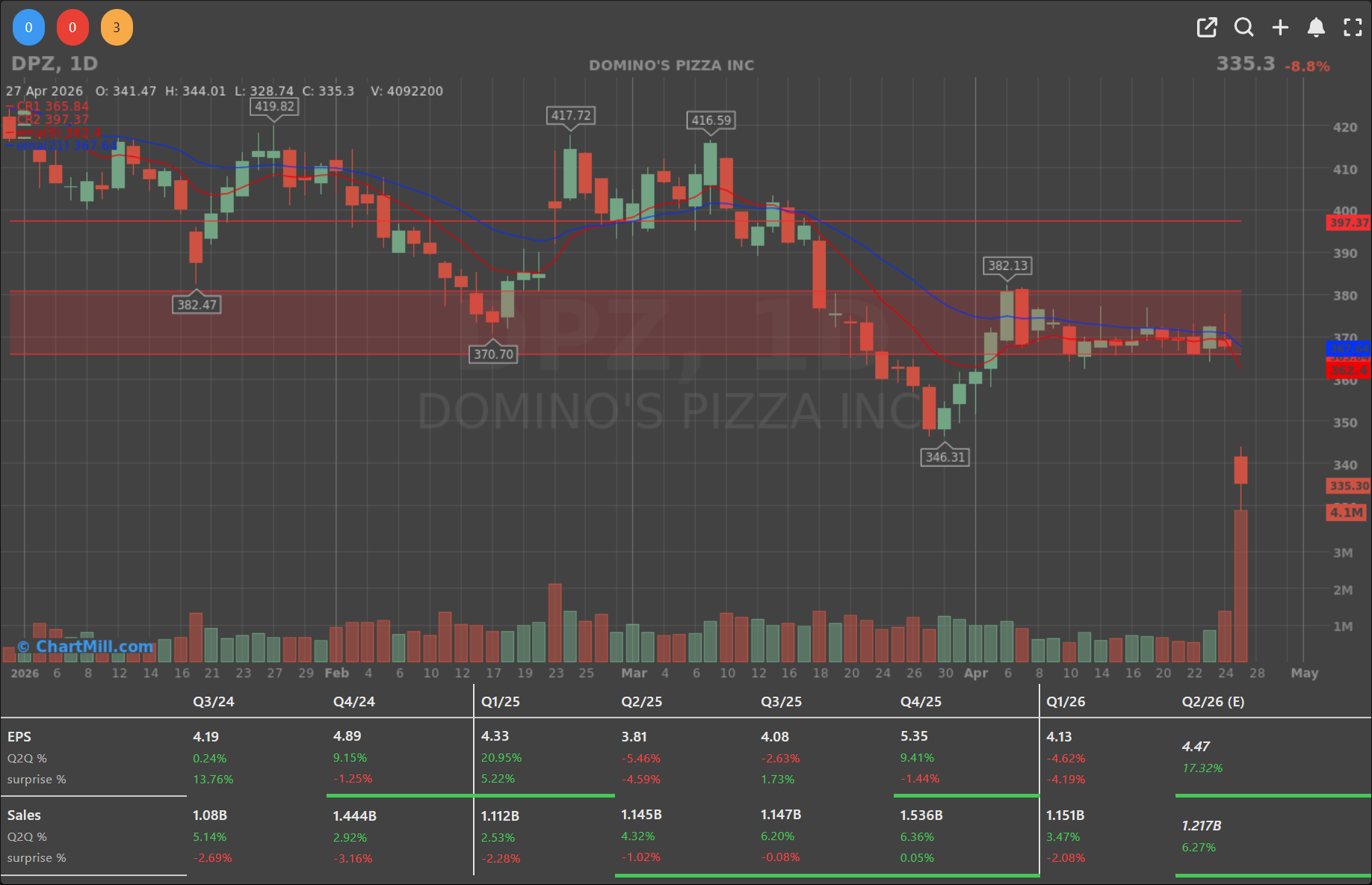Click the Feb label on date axis
This screenshot has height=885, width=1372.
pyautogui.click(x=337, y=673)
